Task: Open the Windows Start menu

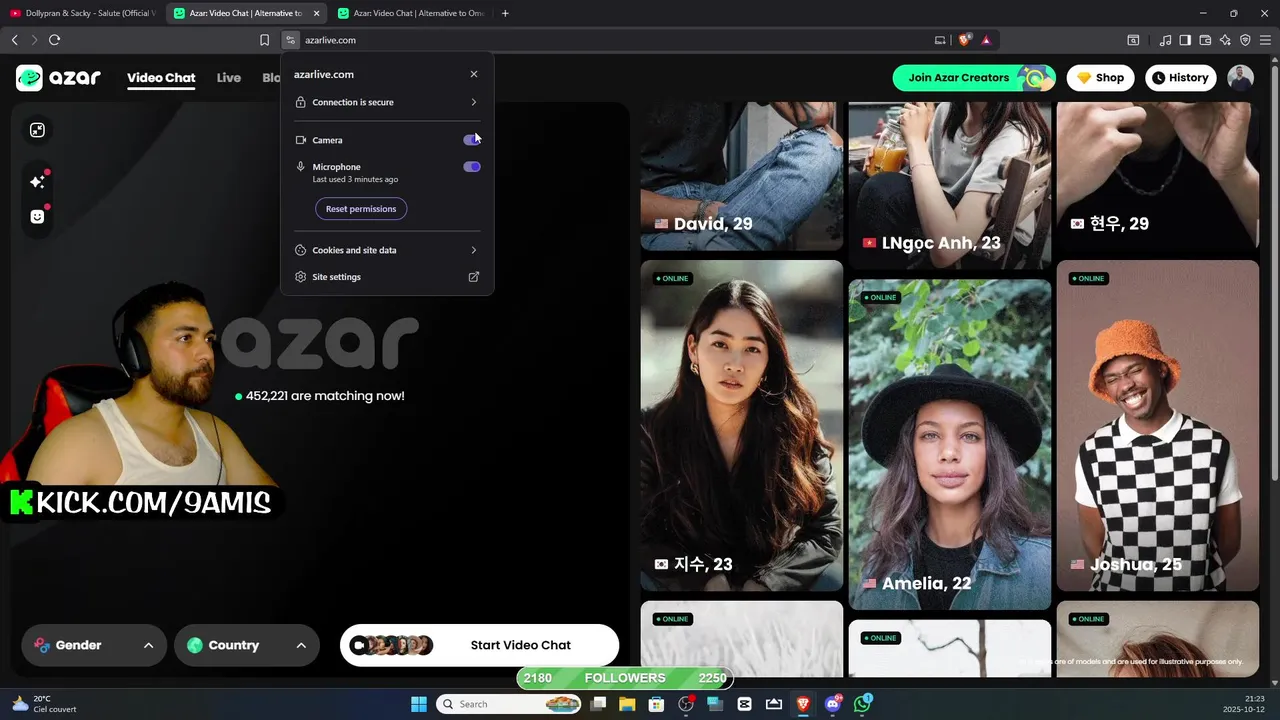Action: [x=419, y=704]
